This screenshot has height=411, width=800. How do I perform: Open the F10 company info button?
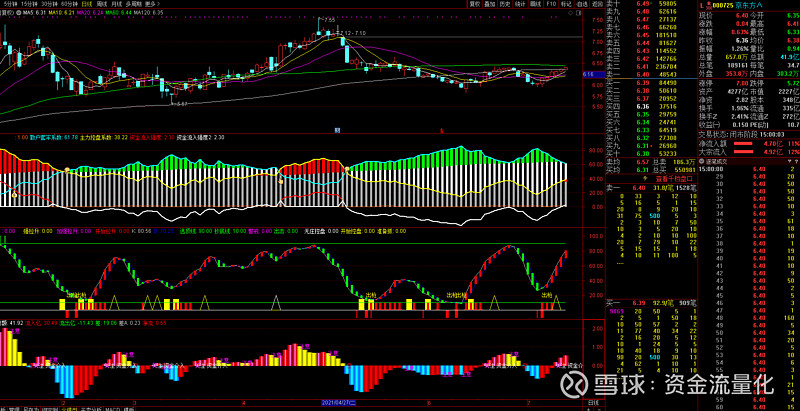point(551,4)
